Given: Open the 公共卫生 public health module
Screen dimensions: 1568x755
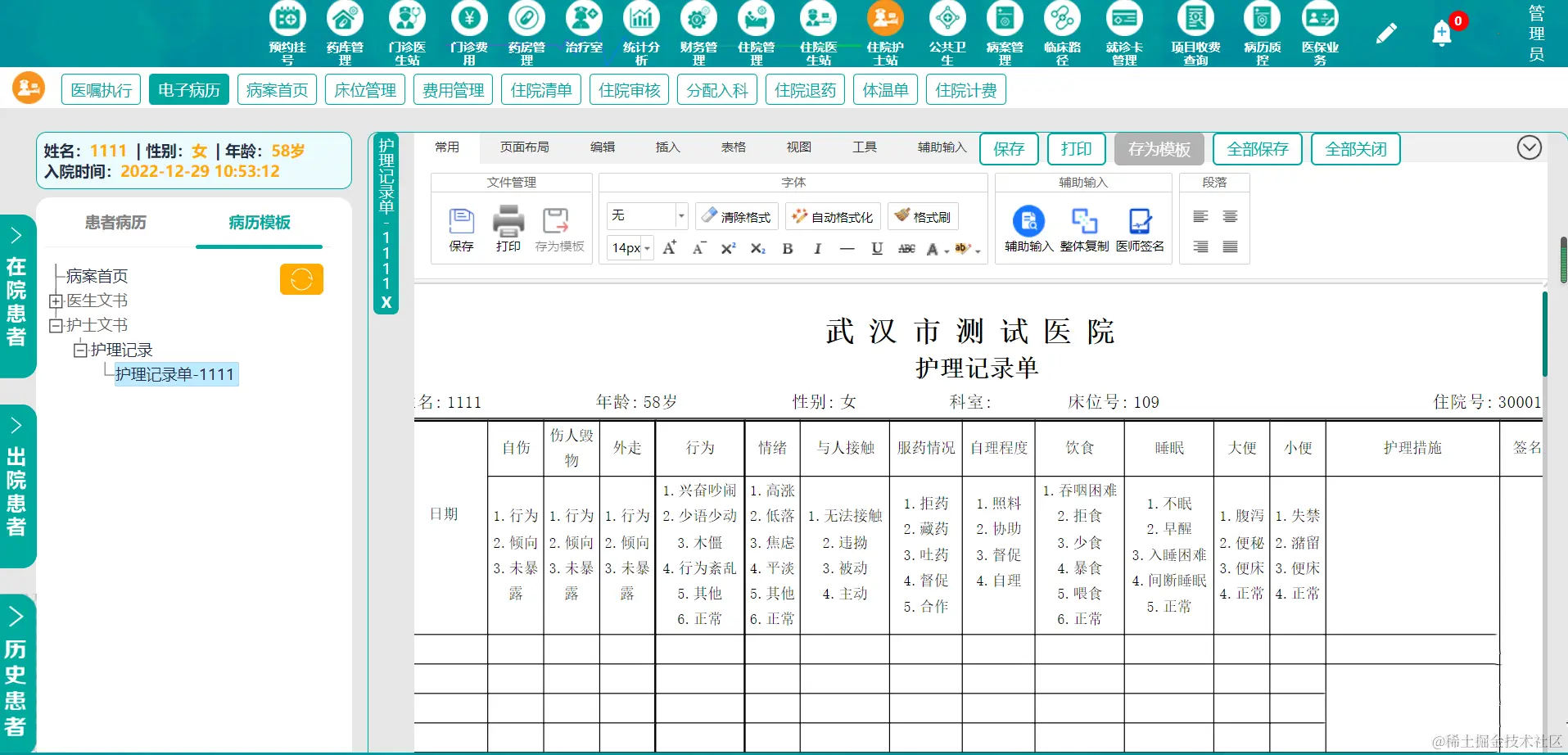Looking at the screenshot, I should pyautogui.click(x=947, y=33).
